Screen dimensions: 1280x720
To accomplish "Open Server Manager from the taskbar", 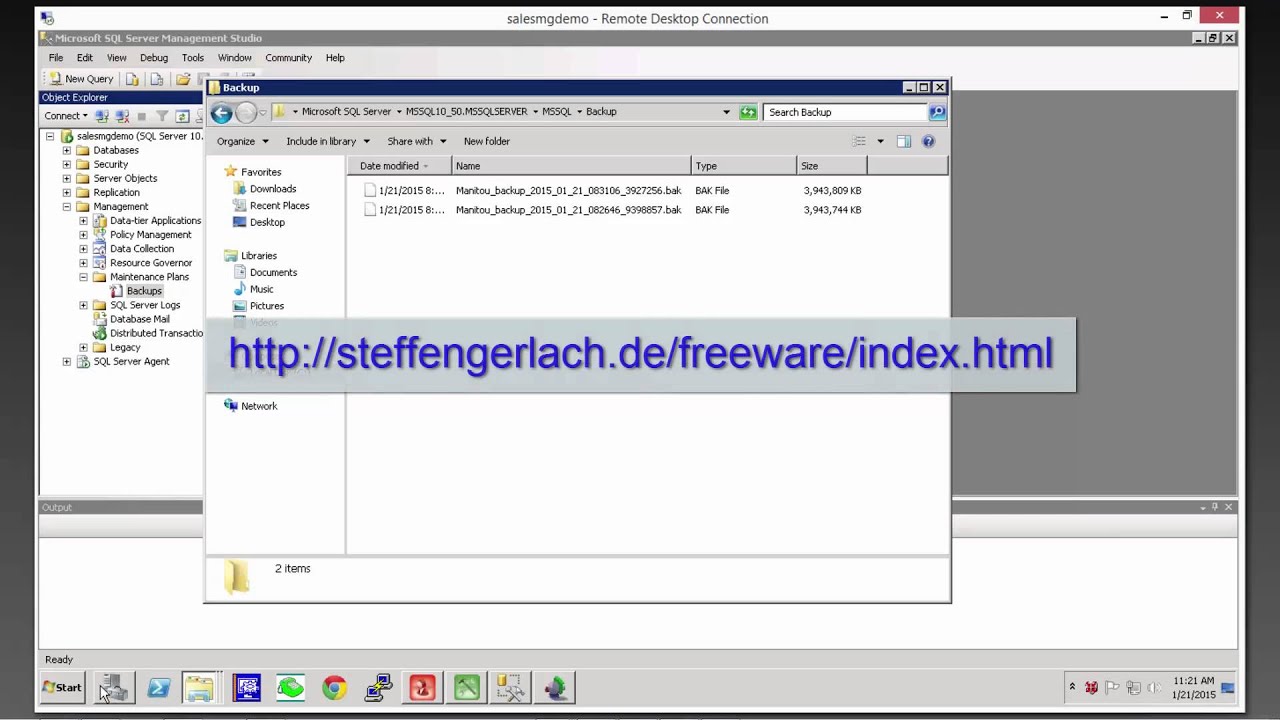I will [114, 688].
